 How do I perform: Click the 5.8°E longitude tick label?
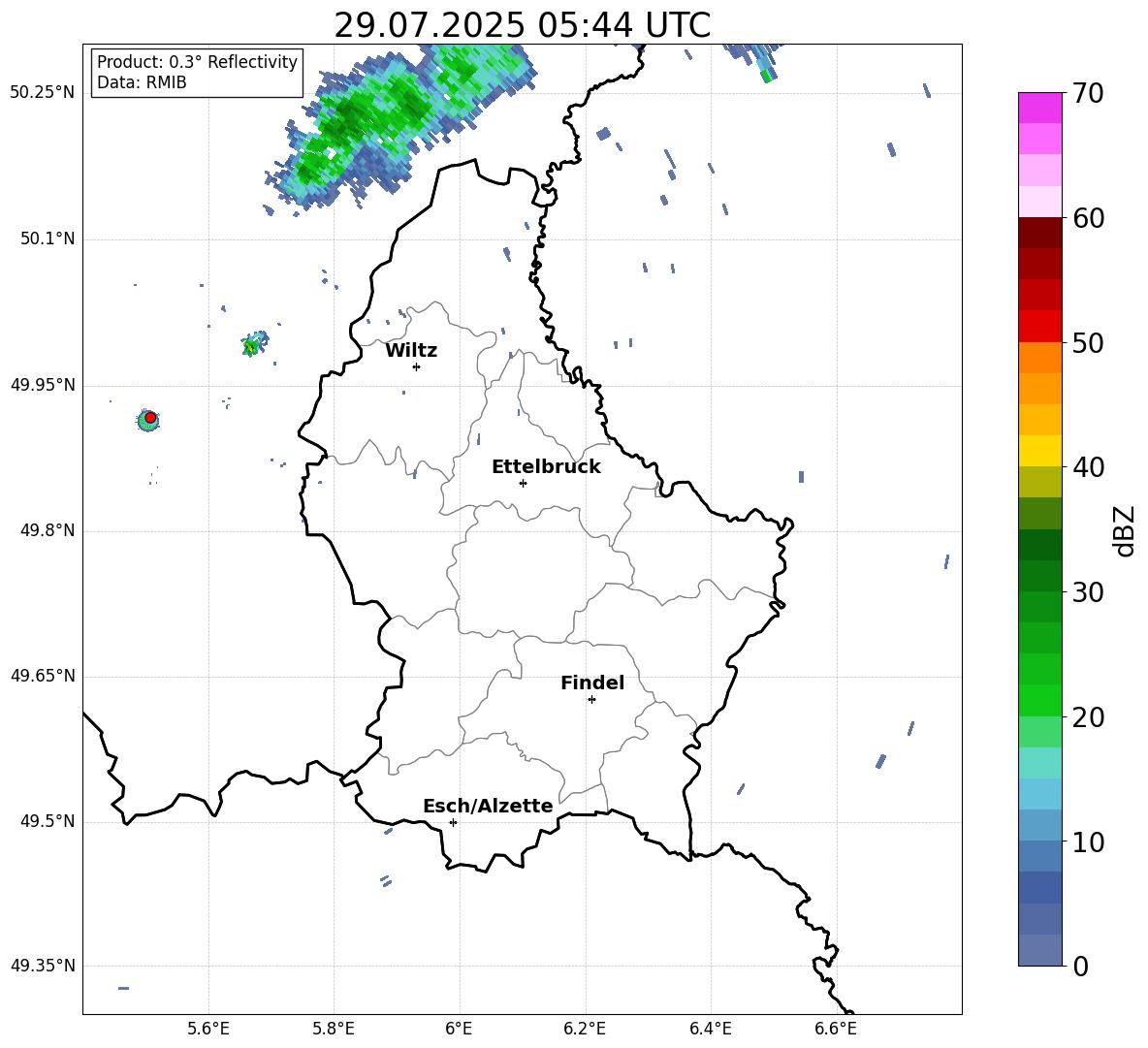click(x=334, y=1029)
